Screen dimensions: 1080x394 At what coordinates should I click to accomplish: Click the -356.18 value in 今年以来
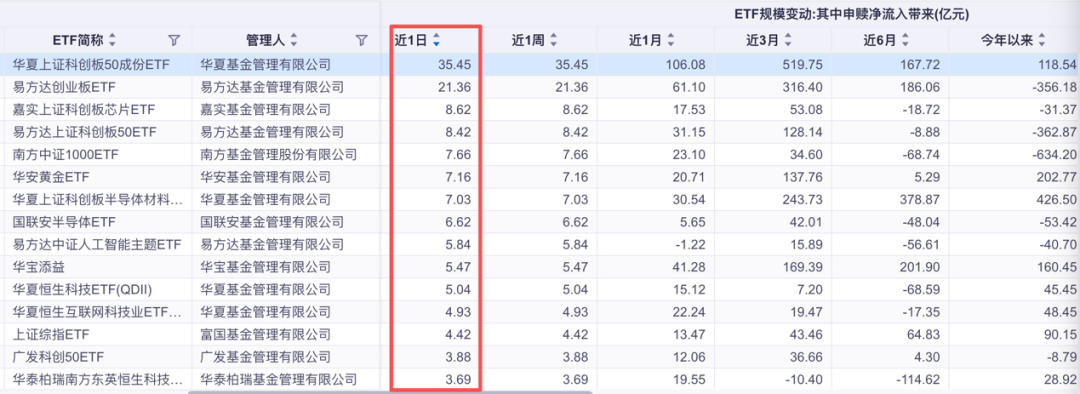[x=1054, y=87]
